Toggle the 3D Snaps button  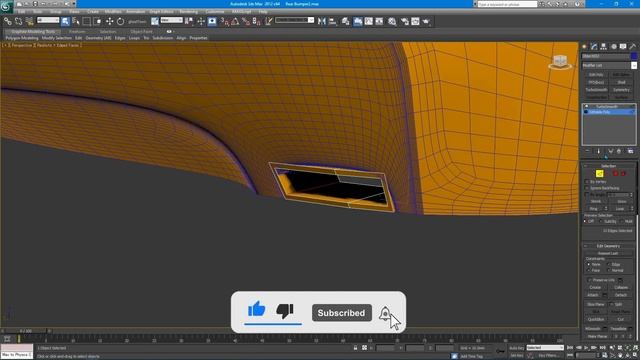click(224, 21)
